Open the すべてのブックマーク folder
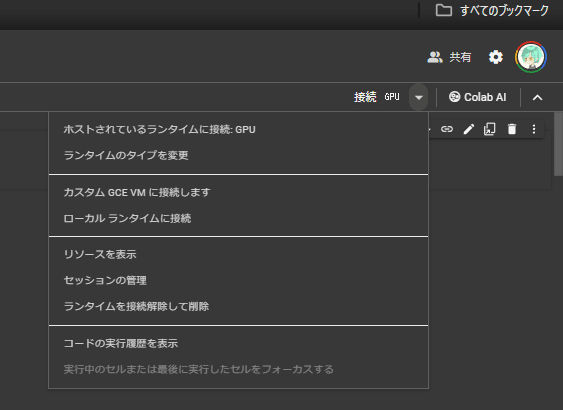The height and width of the screenshot is (410, 563). (492, 11)
